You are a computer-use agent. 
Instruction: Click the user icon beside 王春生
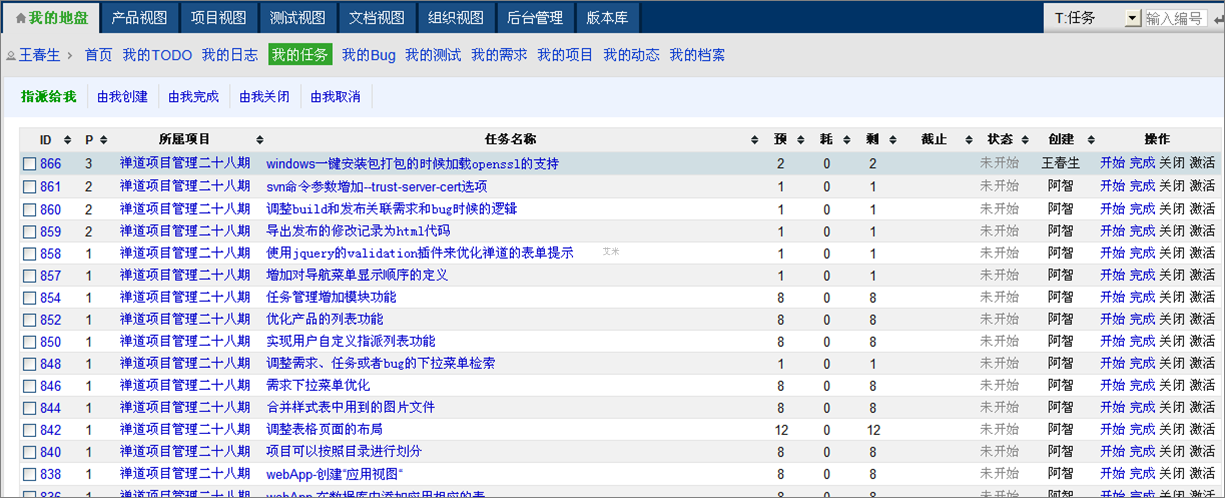(x=11, y=55)
